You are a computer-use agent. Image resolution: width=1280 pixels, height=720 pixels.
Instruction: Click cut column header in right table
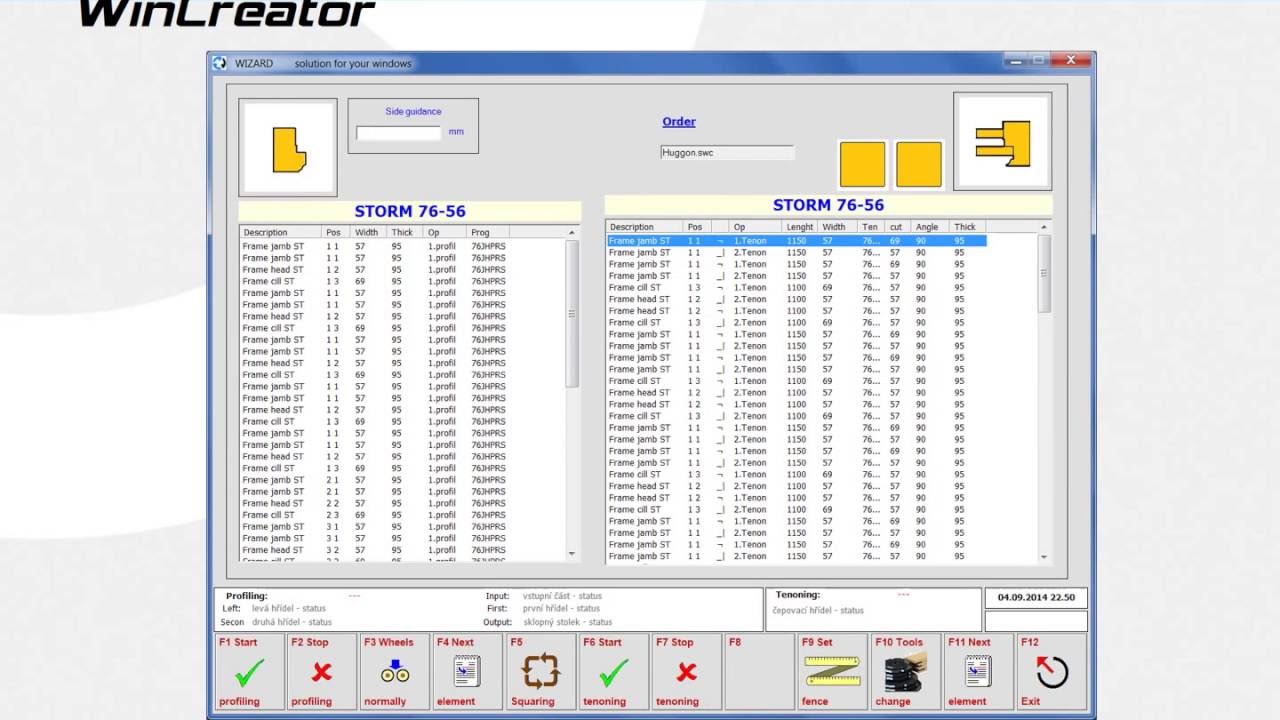point(898,227)
